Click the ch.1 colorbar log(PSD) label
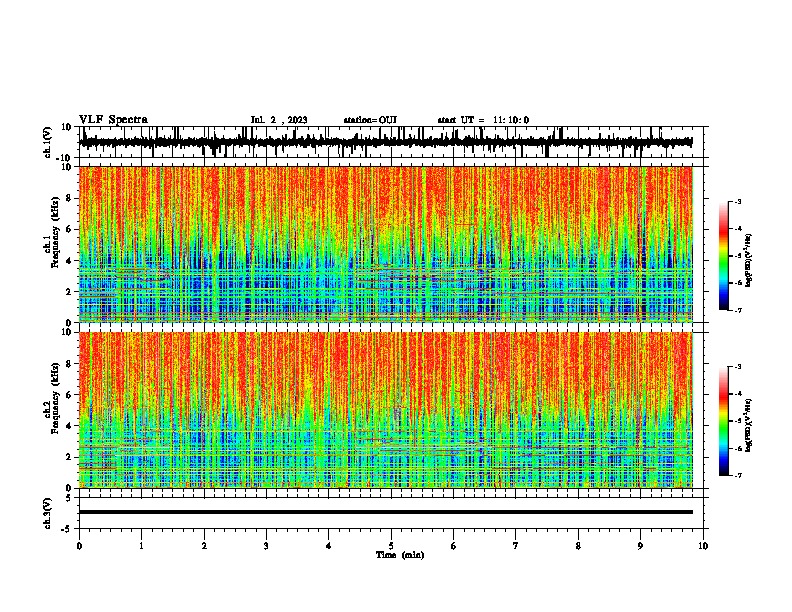The image size is (792, 612). [x=749, y=260]
